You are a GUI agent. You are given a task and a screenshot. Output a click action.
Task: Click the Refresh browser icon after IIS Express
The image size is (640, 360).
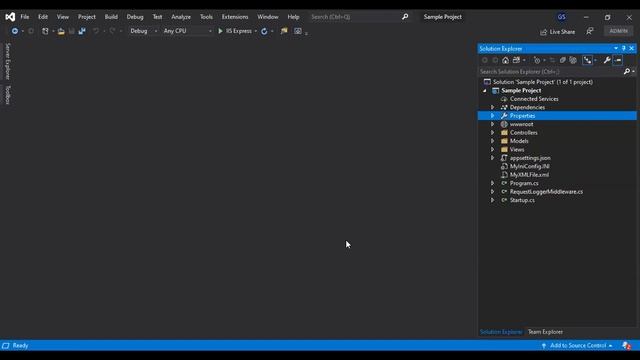coord(264,31)
